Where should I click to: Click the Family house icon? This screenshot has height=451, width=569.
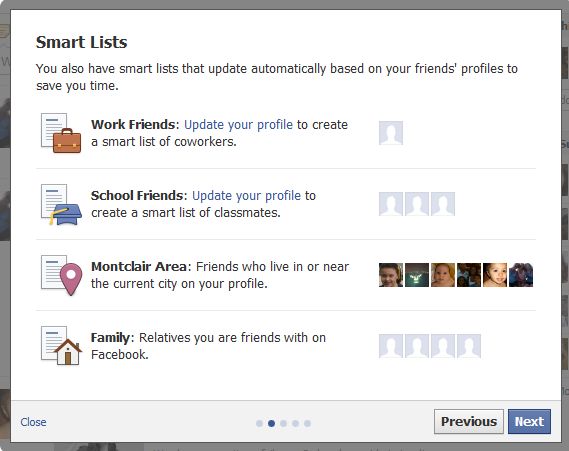tap(61, 347)
